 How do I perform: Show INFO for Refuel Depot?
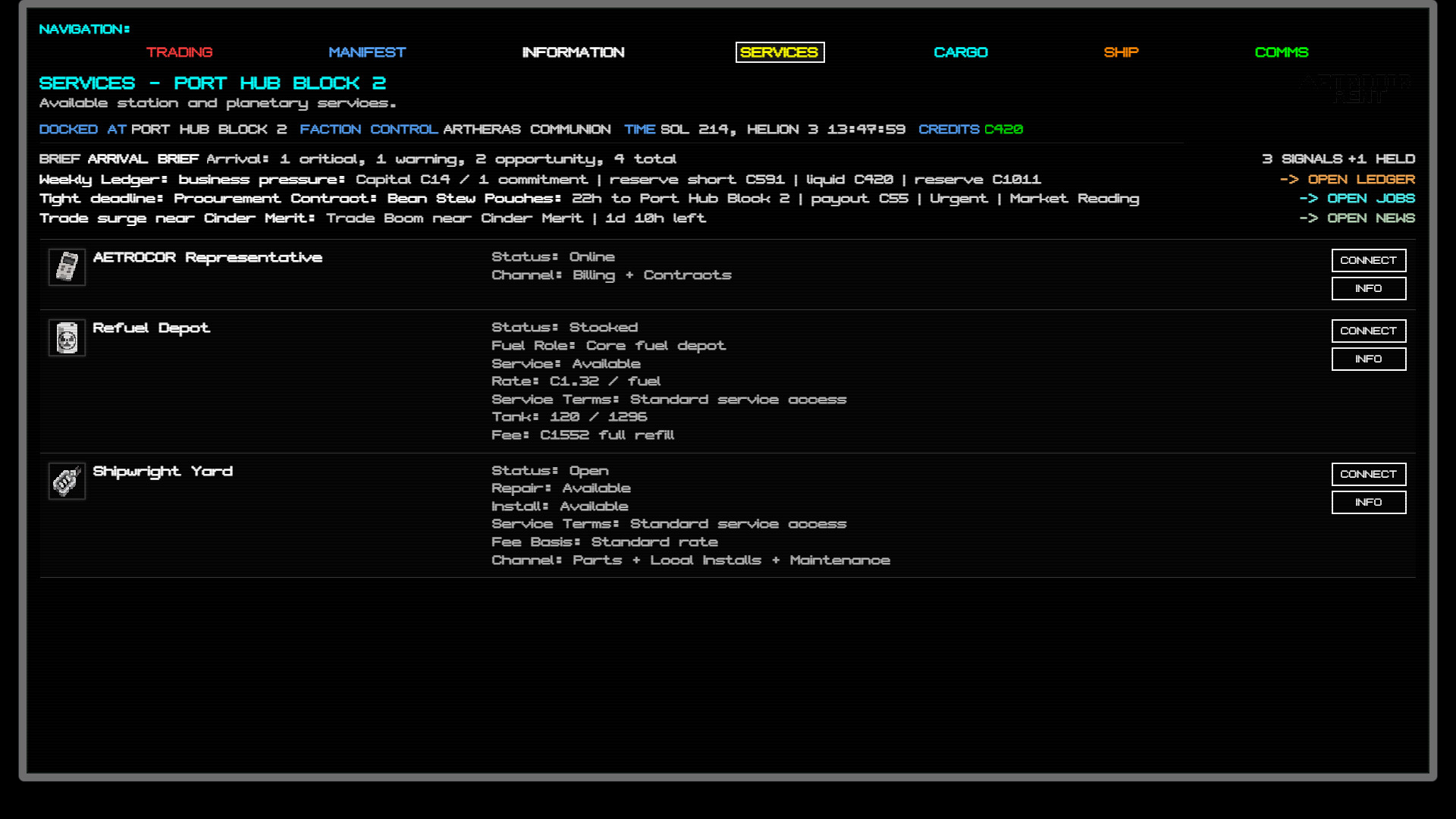1369,359
